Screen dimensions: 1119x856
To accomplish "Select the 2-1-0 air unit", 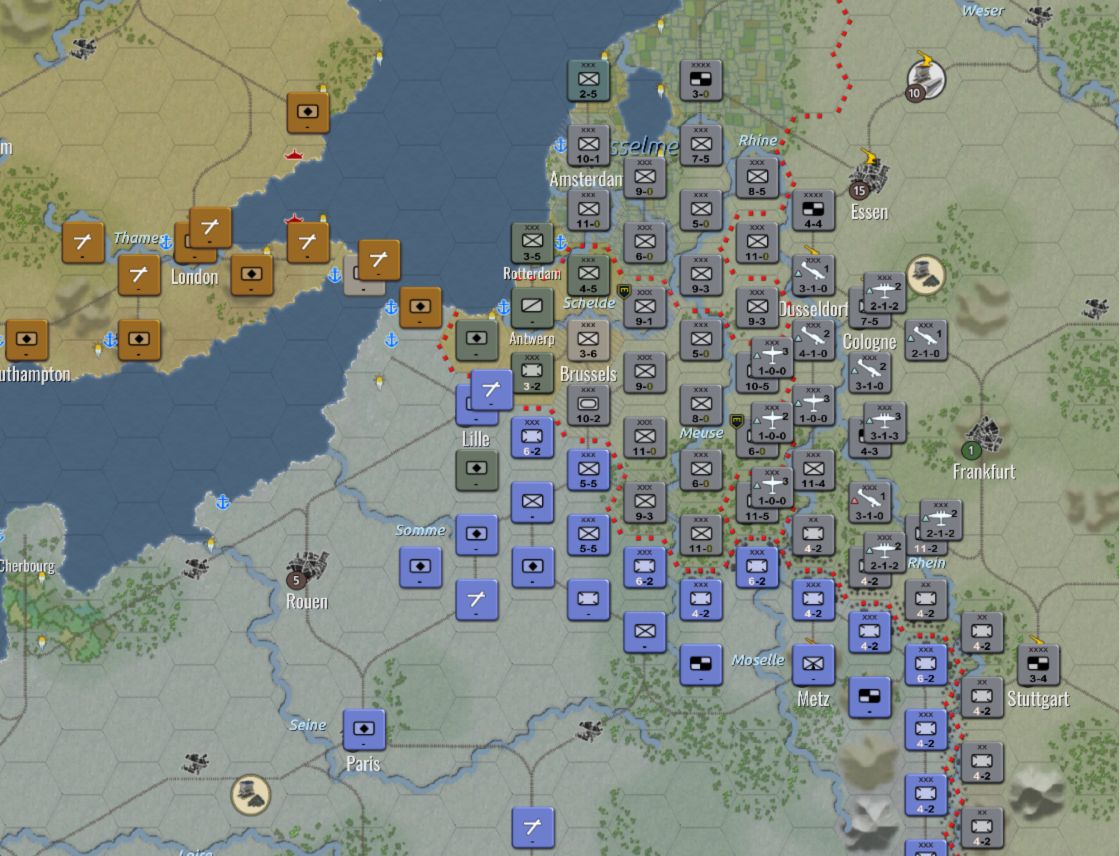I will [x=926, y=340].
